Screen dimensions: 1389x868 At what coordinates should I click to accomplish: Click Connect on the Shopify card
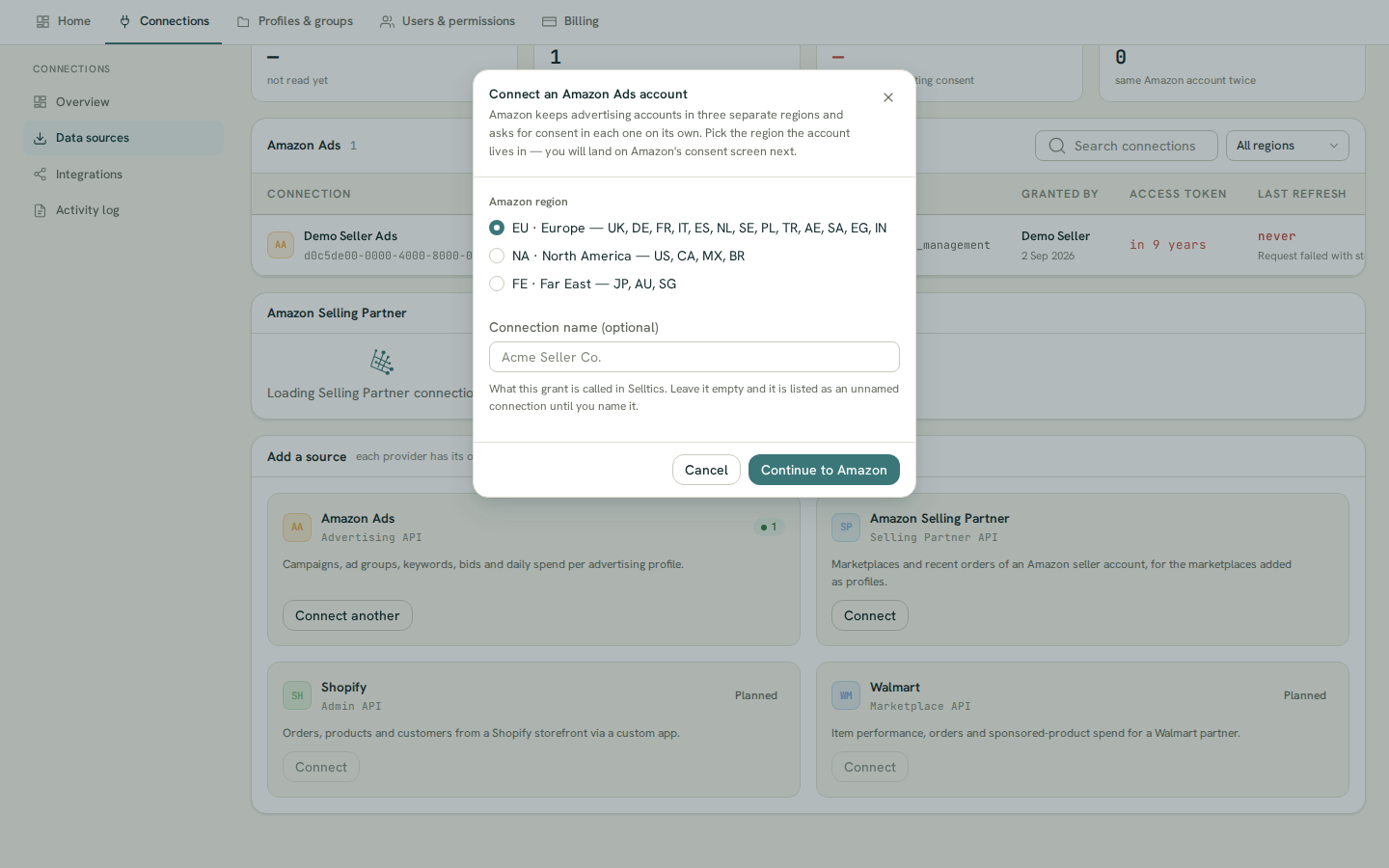(x=321, y=767)
